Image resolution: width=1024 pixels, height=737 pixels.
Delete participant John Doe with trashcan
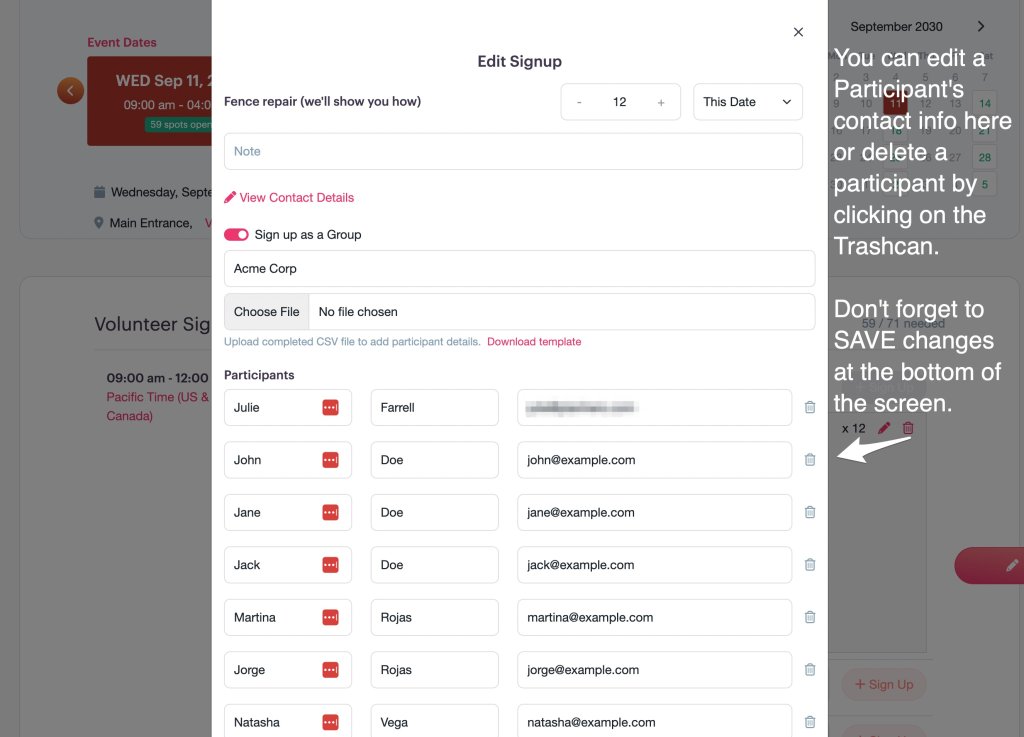pyautogui.click(x=810, y=460)
